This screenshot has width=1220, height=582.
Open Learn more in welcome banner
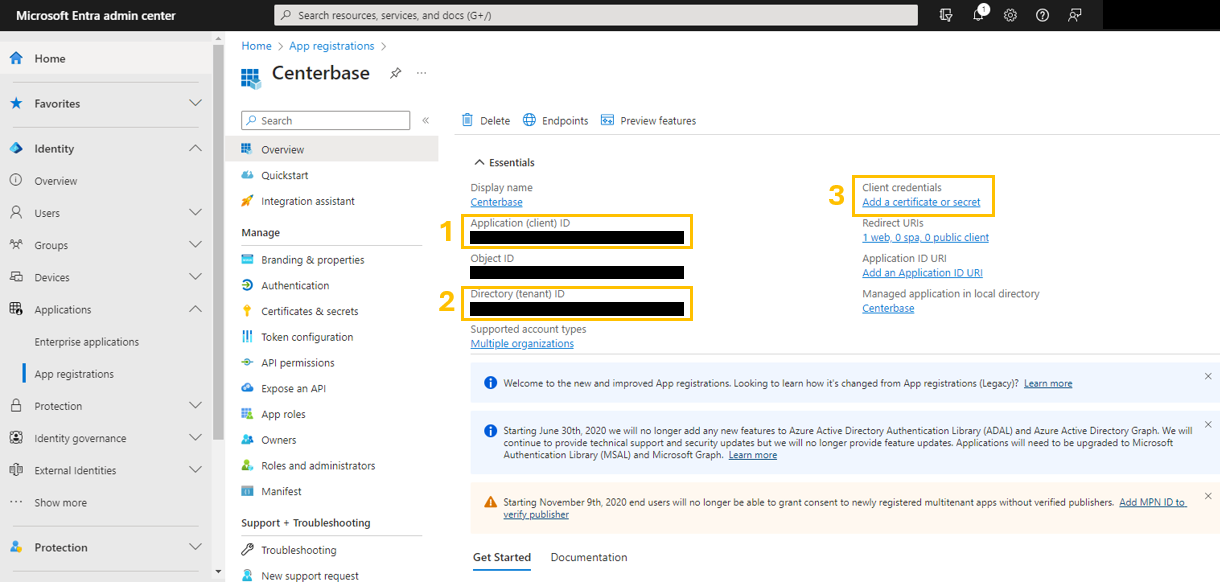point(1048,383)
